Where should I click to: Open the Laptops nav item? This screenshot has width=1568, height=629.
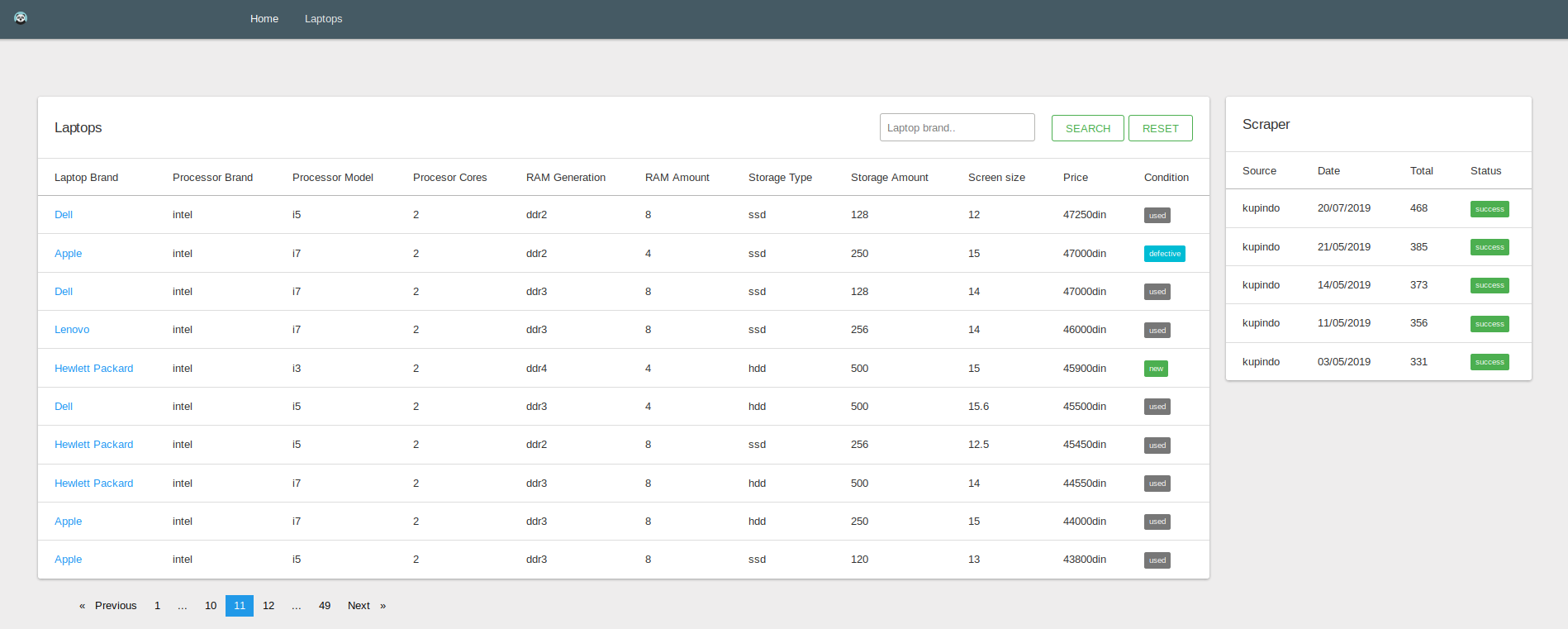coord(323,18)
